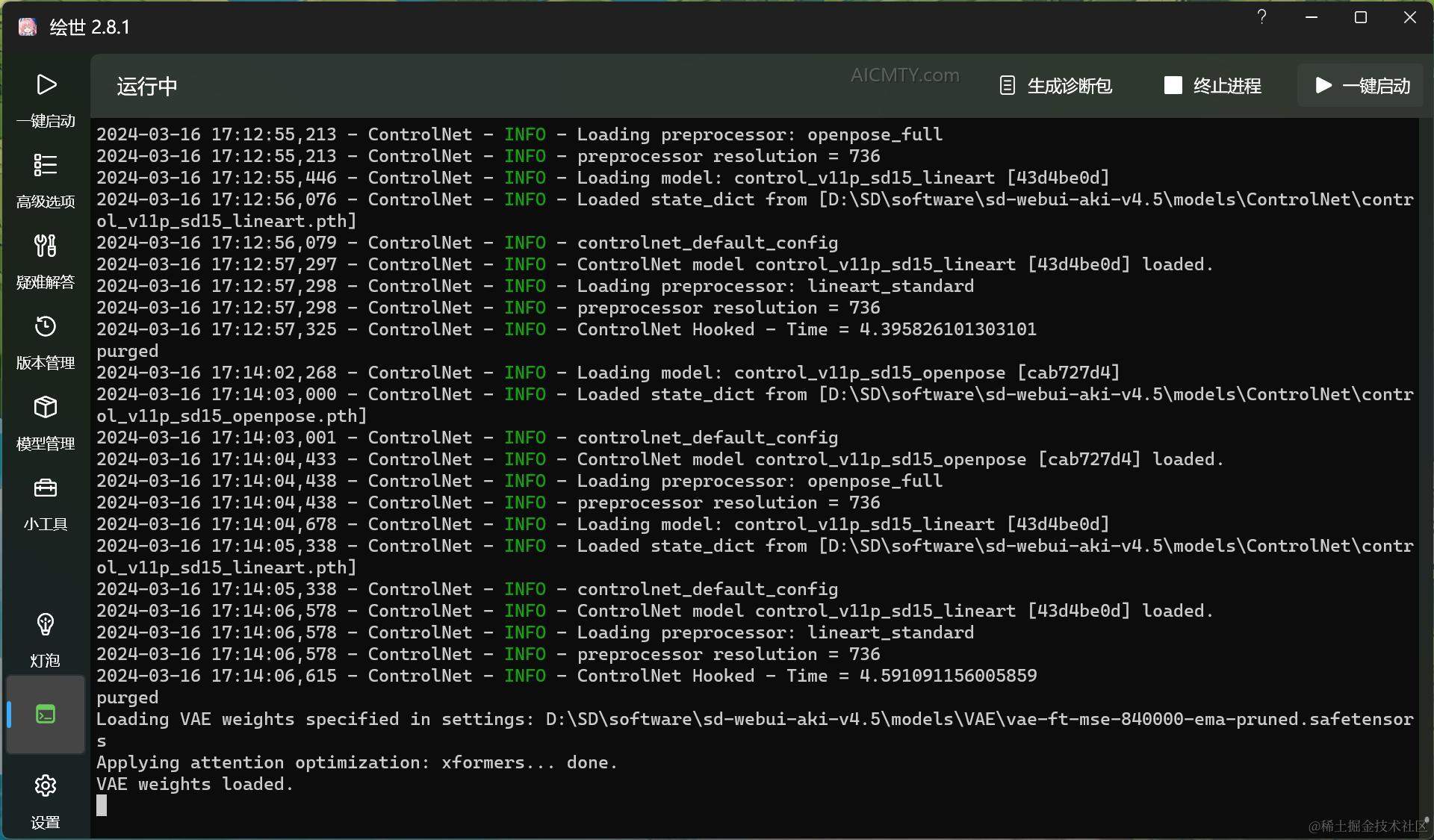The height and width of the screenshot is (840, 1434).
Task: Click the 终止进程 terminate process button
Action: (1227, 86)
